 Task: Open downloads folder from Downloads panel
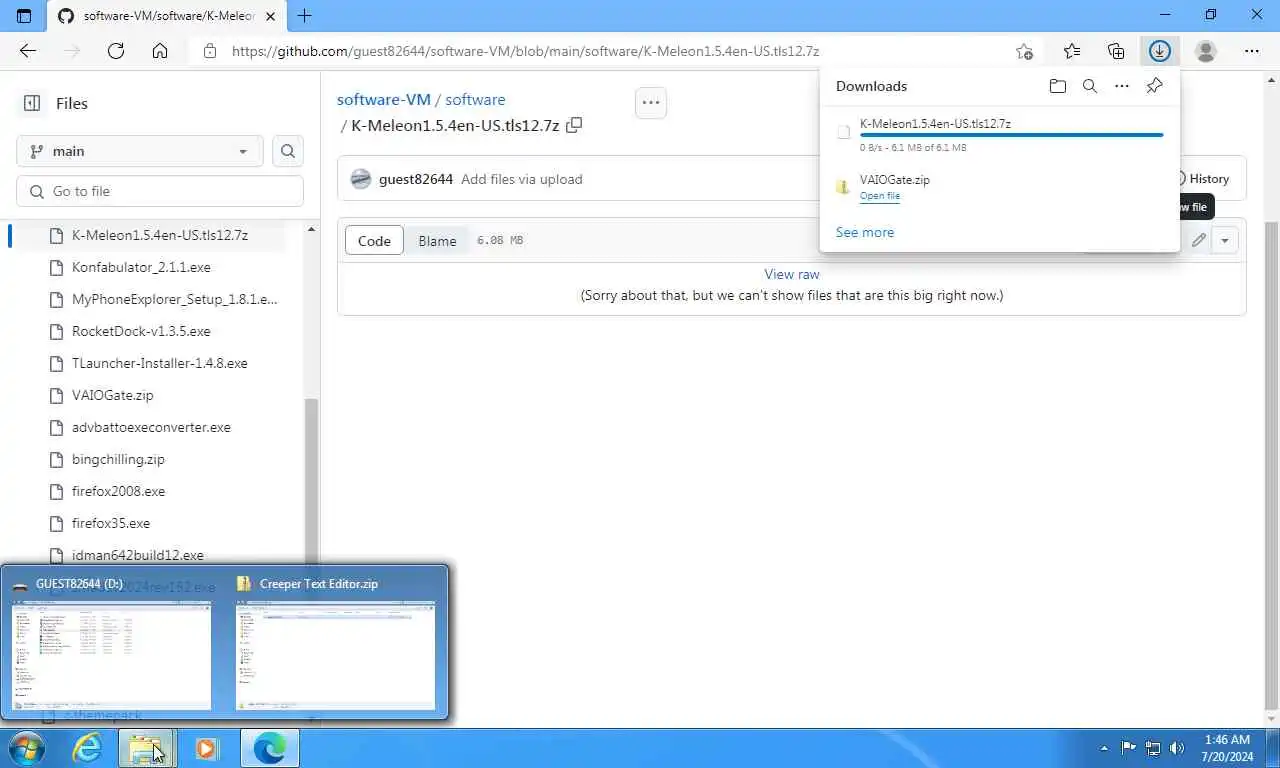click(x=1058, y=86)
